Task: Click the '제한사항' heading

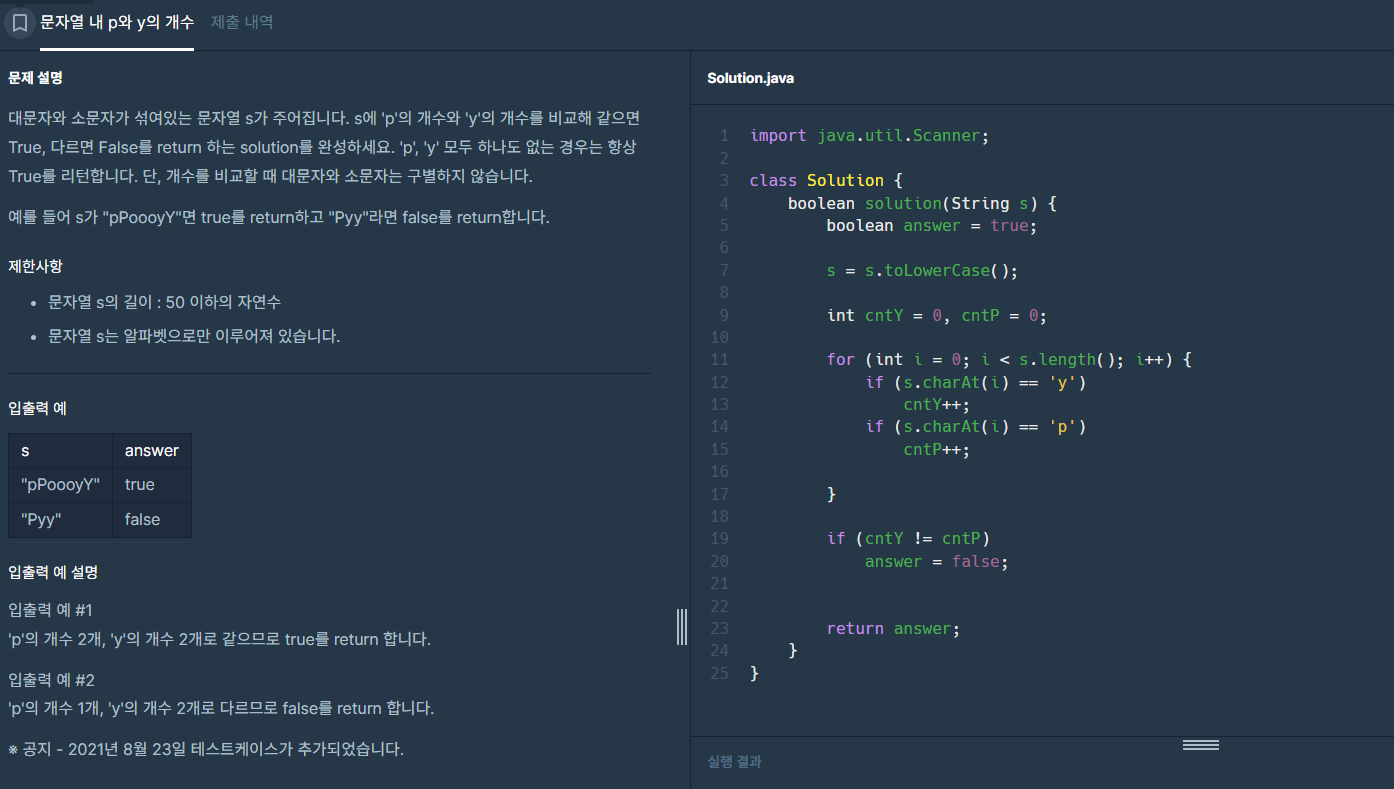Action: (35, 267)
